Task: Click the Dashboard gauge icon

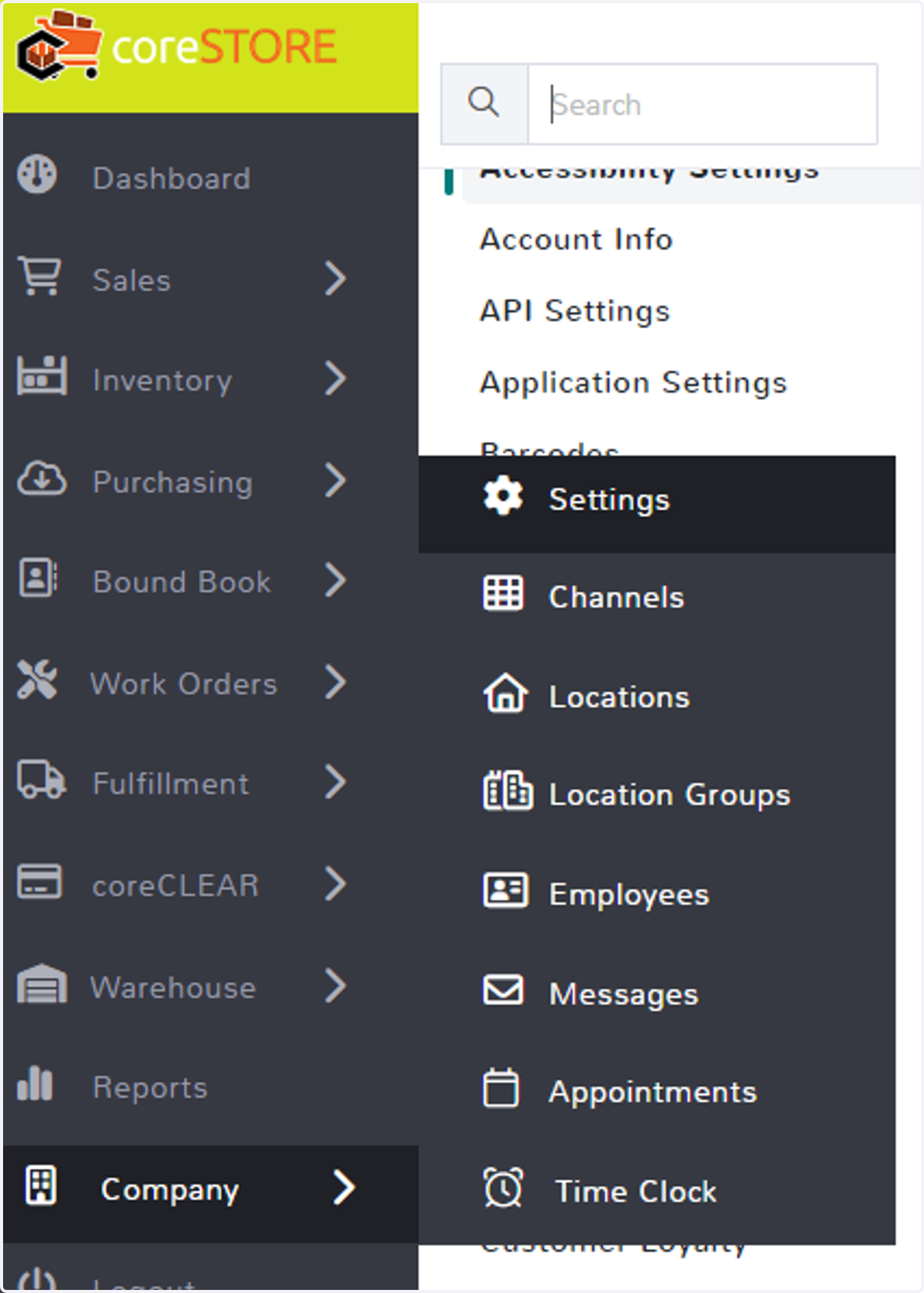Action: (x=37, y=176)
